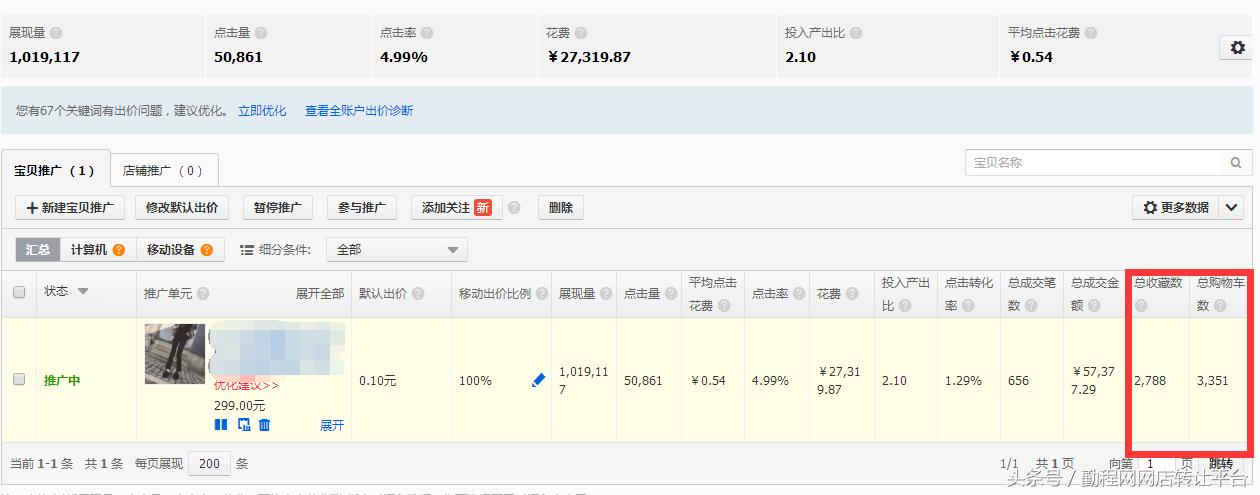This screenshot has height=495, width=1260.
Task: Click the 优化建议>> link
Action: pyautogui.click(x=247, y=385)
